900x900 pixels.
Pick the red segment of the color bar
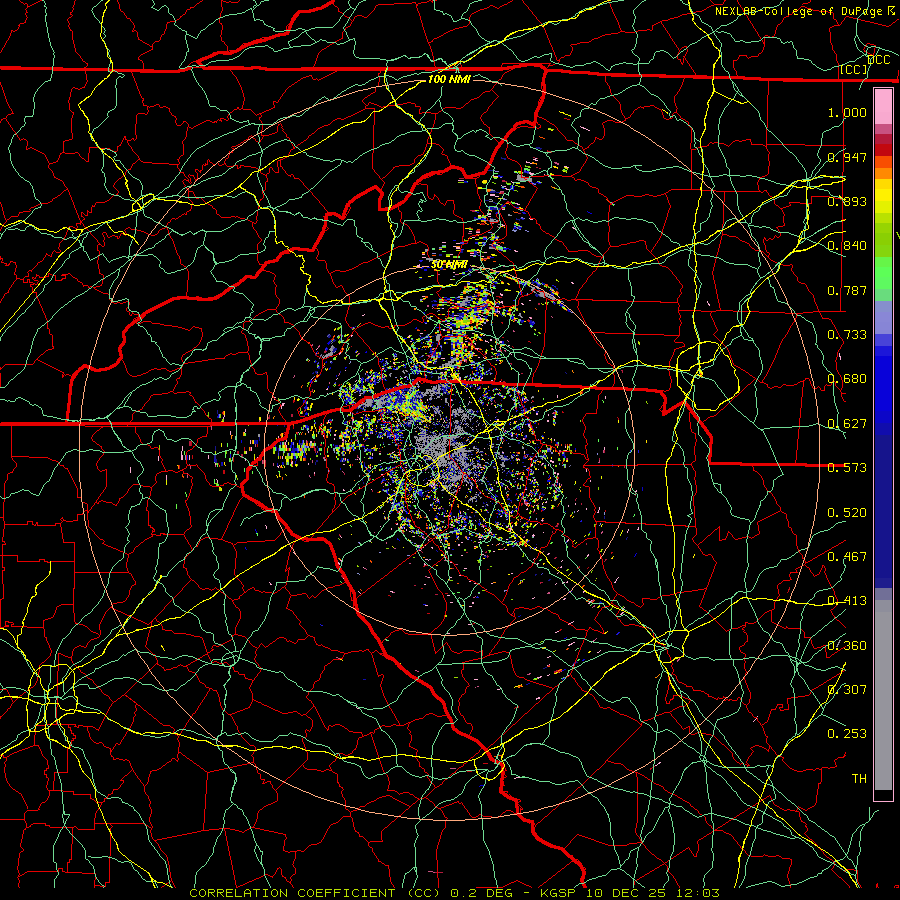(x=883, y=150)
